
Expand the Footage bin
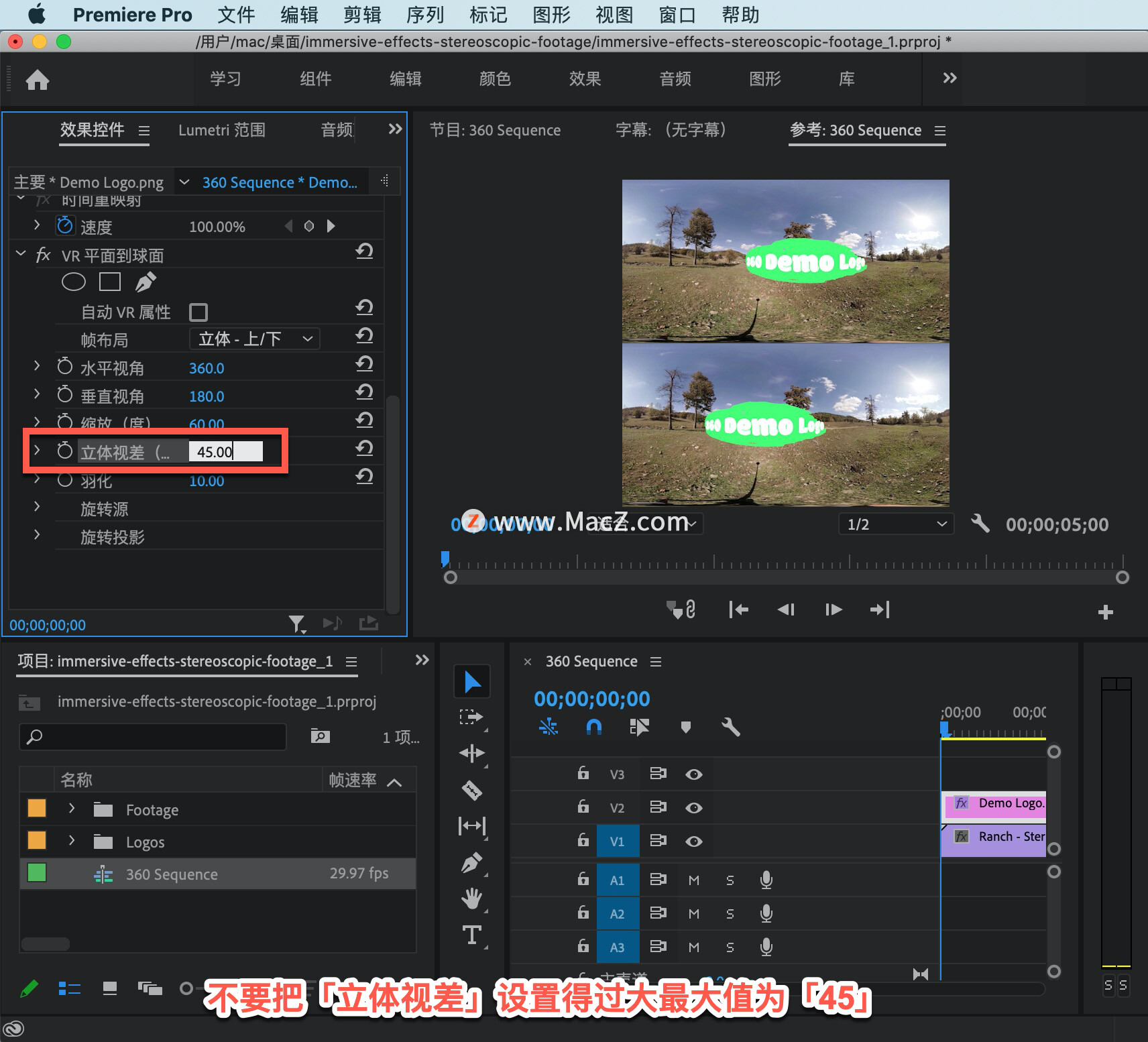(x=71, y=809)
